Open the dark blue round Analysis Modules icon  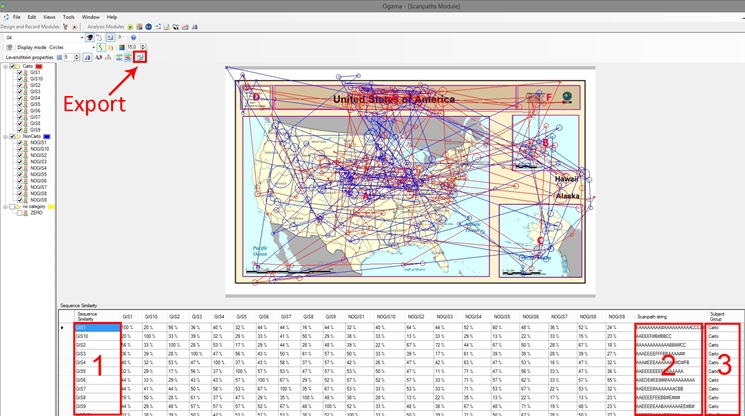pyautogui.click(x=148, y=27)
